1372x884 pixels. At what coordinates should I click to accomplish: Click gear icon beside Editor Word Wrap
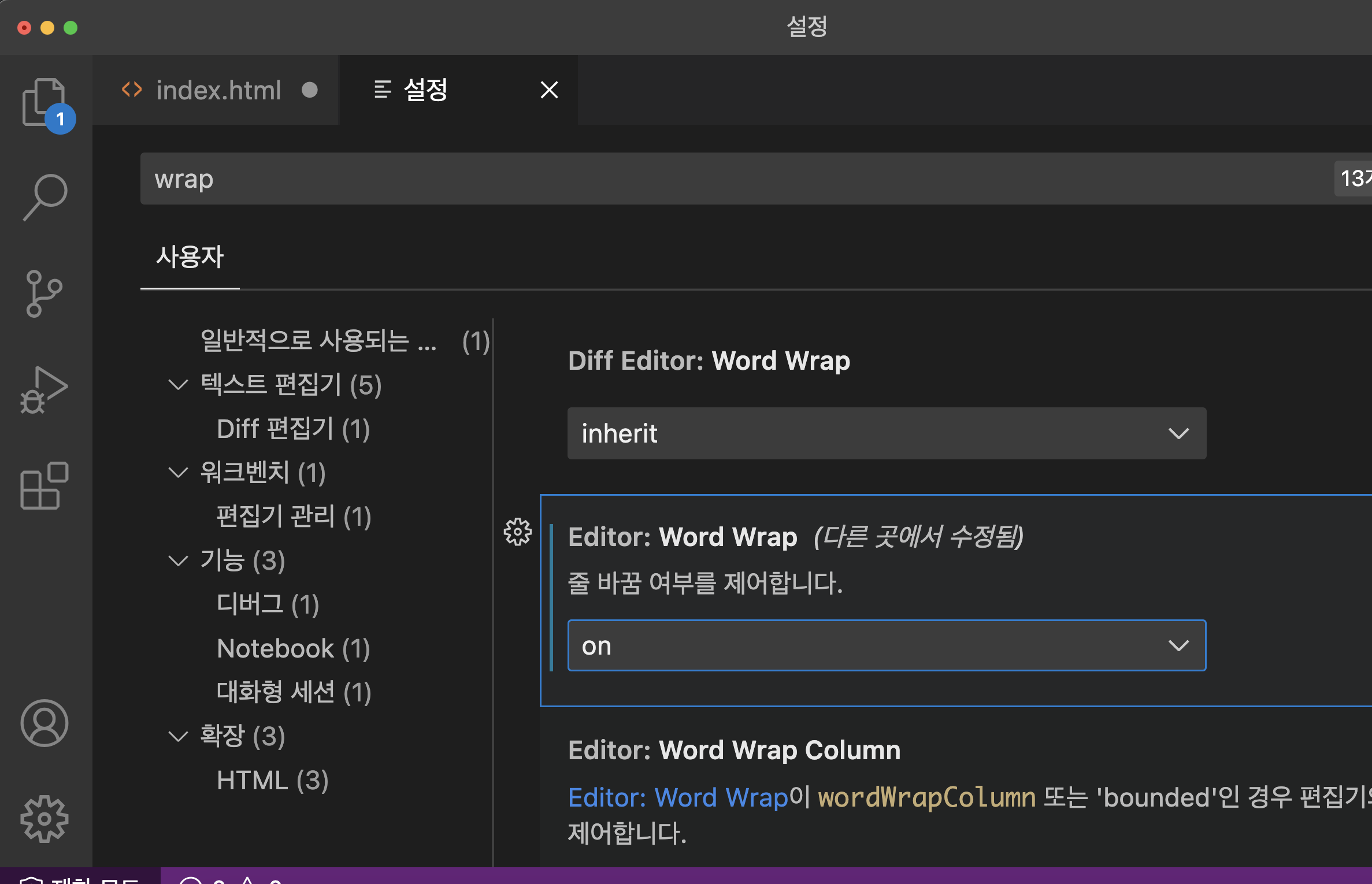pos(517,532)
